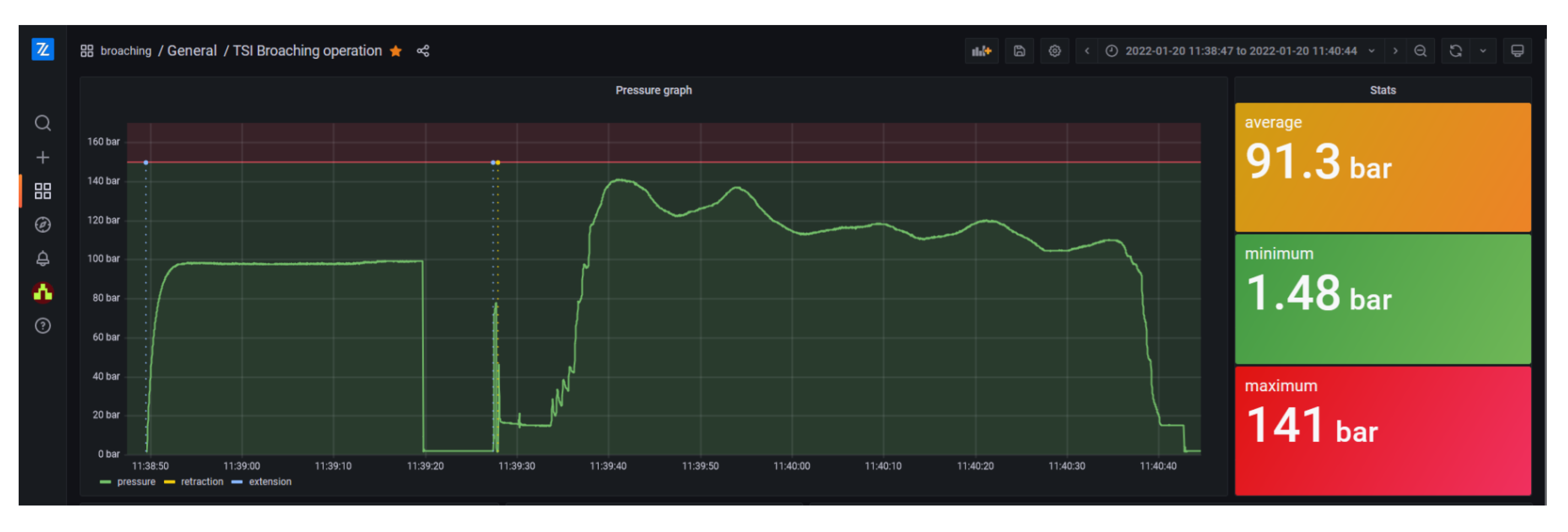This screenshot has height=532, width=1568.
Task: Open the dashboards grid icon in sidebar
Action: coord(43,191)
